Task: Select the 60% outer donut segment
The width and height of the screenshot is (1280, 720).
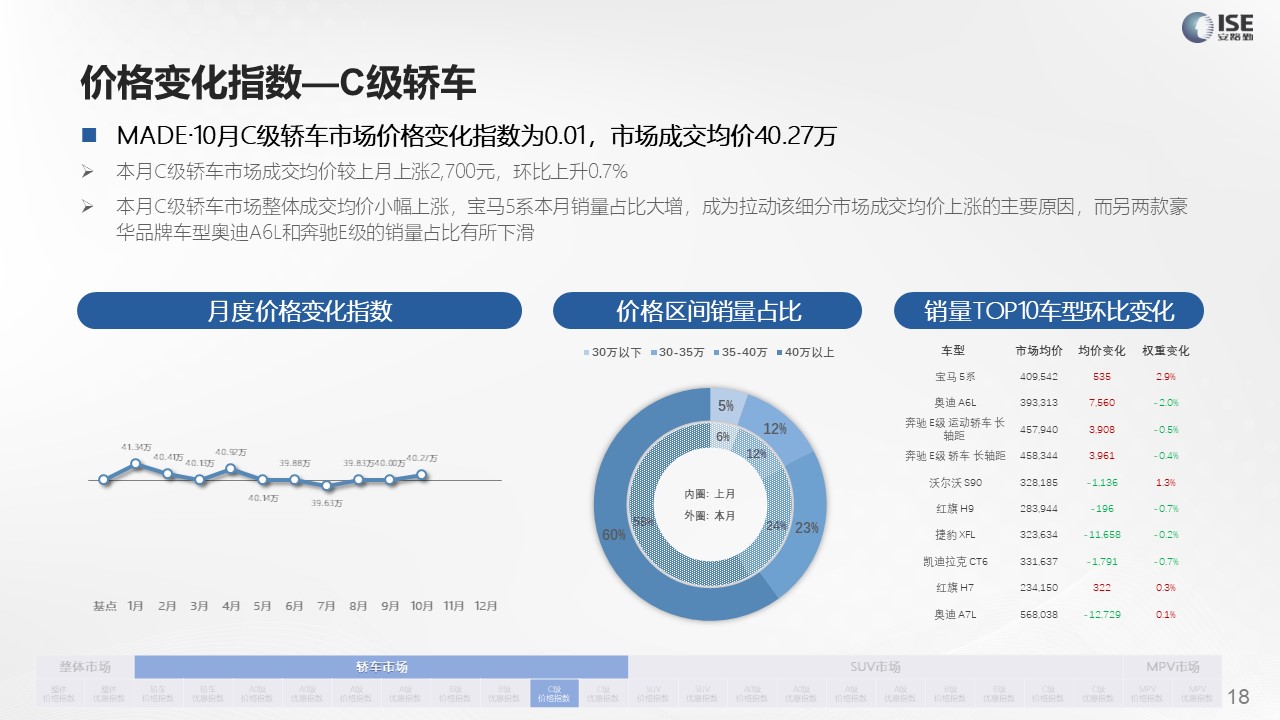Action: [x=613, y=535]
